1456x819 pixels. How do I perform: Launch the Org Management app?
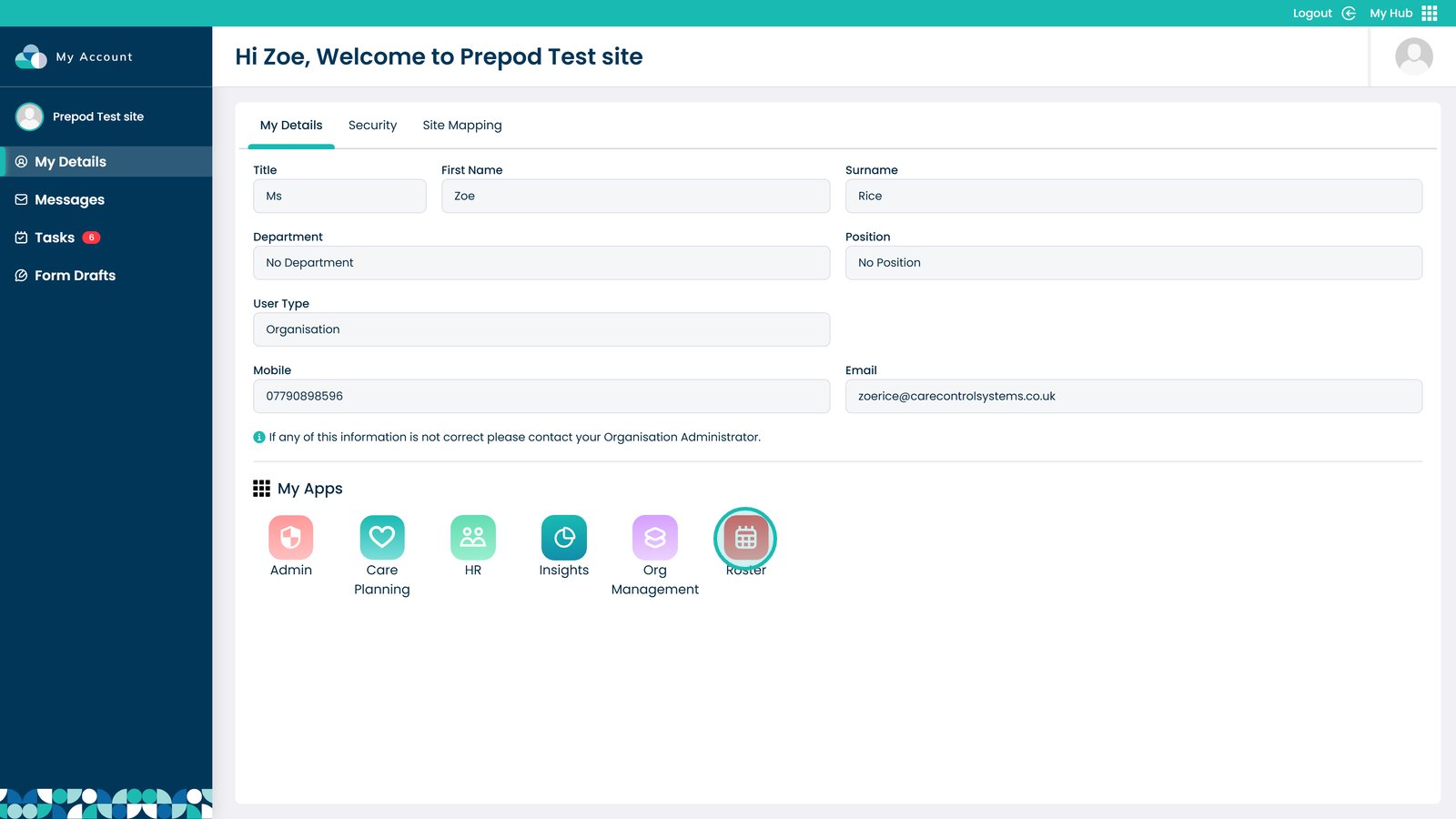655,537
